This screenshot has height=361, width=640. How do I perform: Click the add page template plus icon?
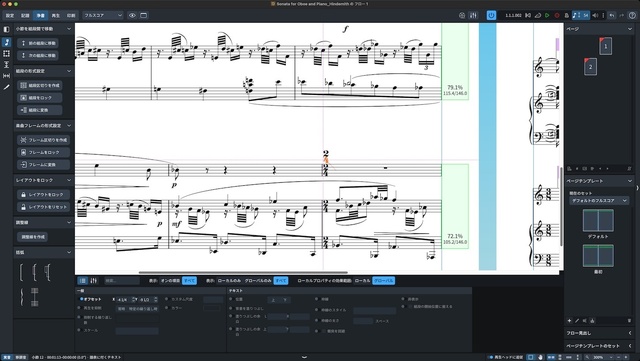[x=569, y=321]
